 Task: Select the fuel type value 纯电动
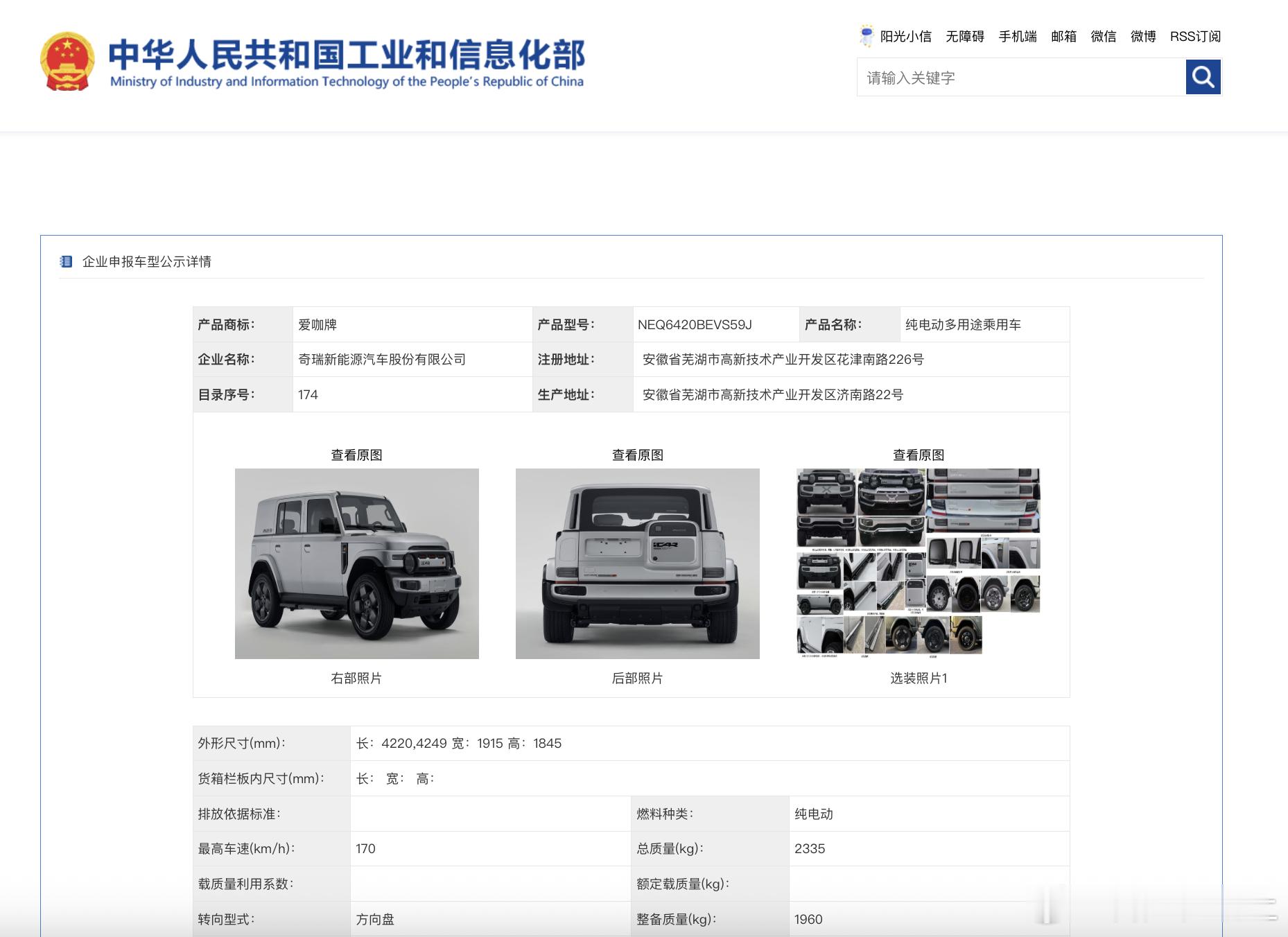click(x=814, y=814)
